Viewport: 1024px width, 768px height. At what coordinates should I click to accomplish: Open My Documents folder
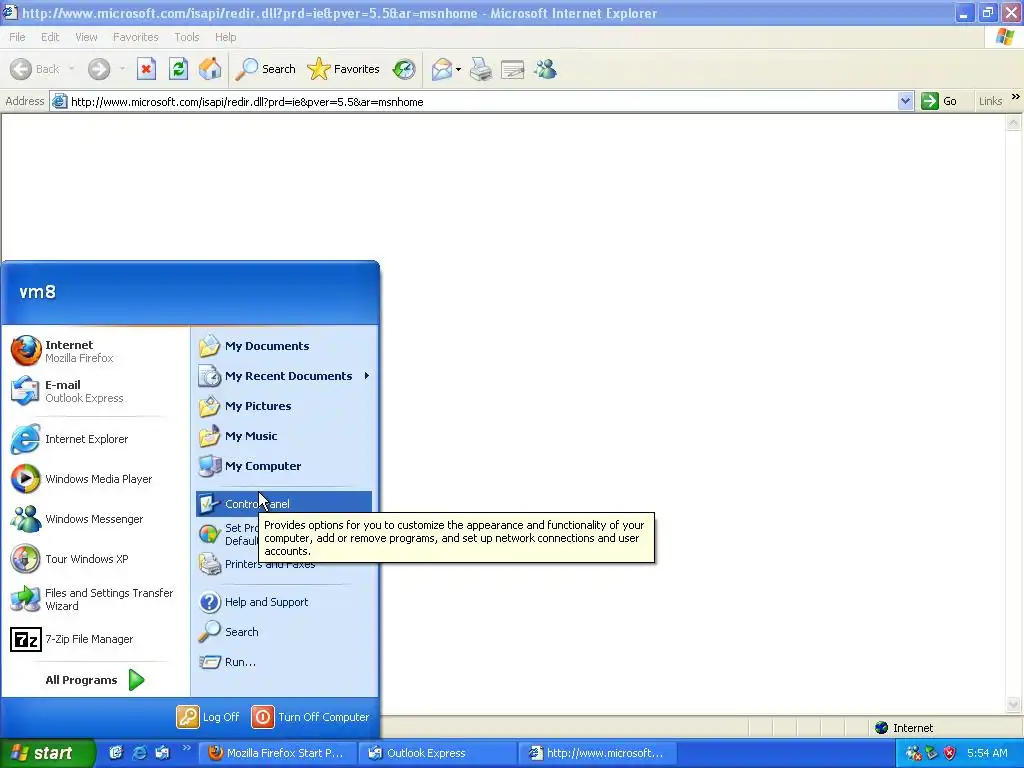click(284, 346)
